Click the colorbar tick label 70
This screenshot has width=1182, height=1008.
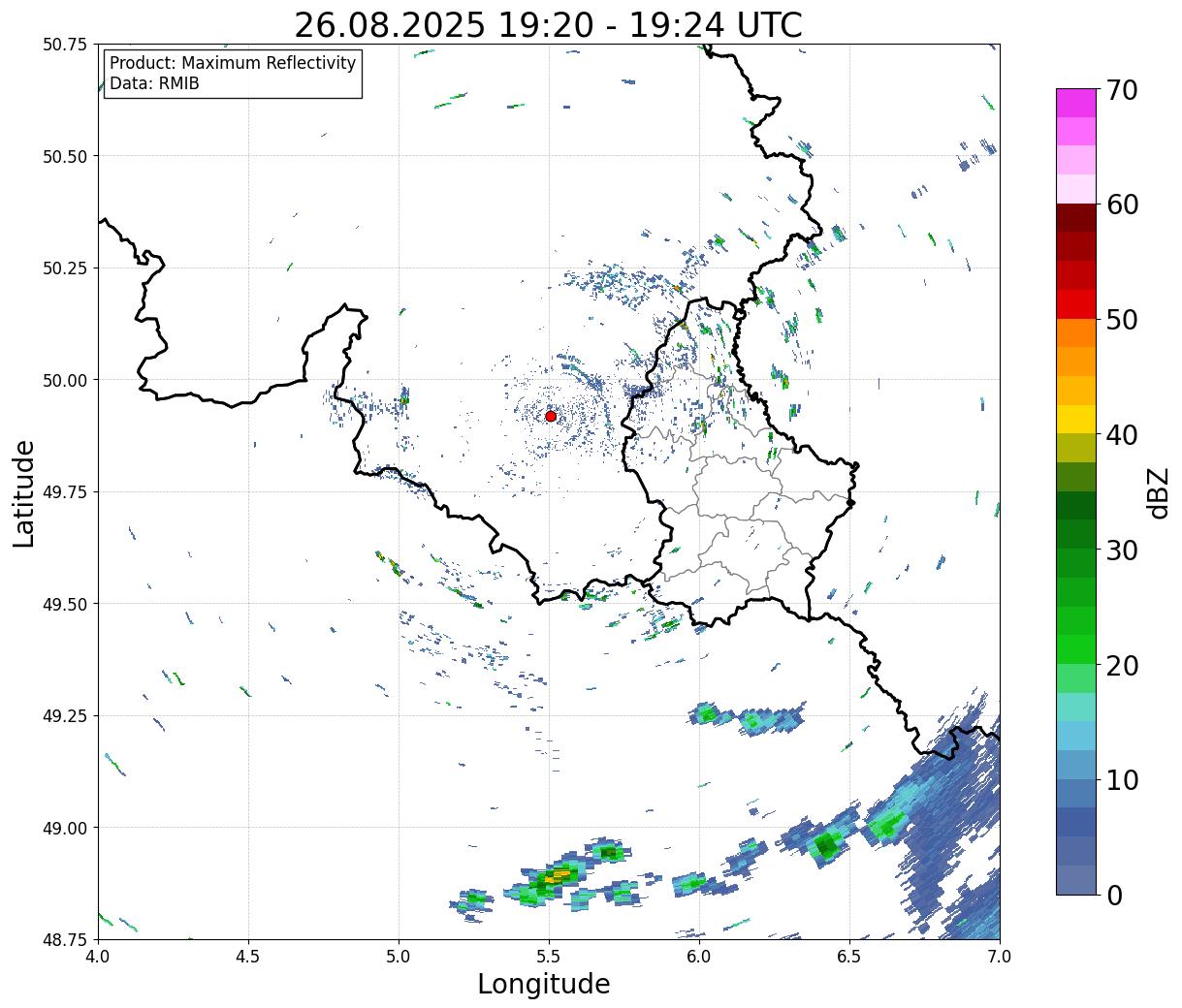[x=1121, y=90]
